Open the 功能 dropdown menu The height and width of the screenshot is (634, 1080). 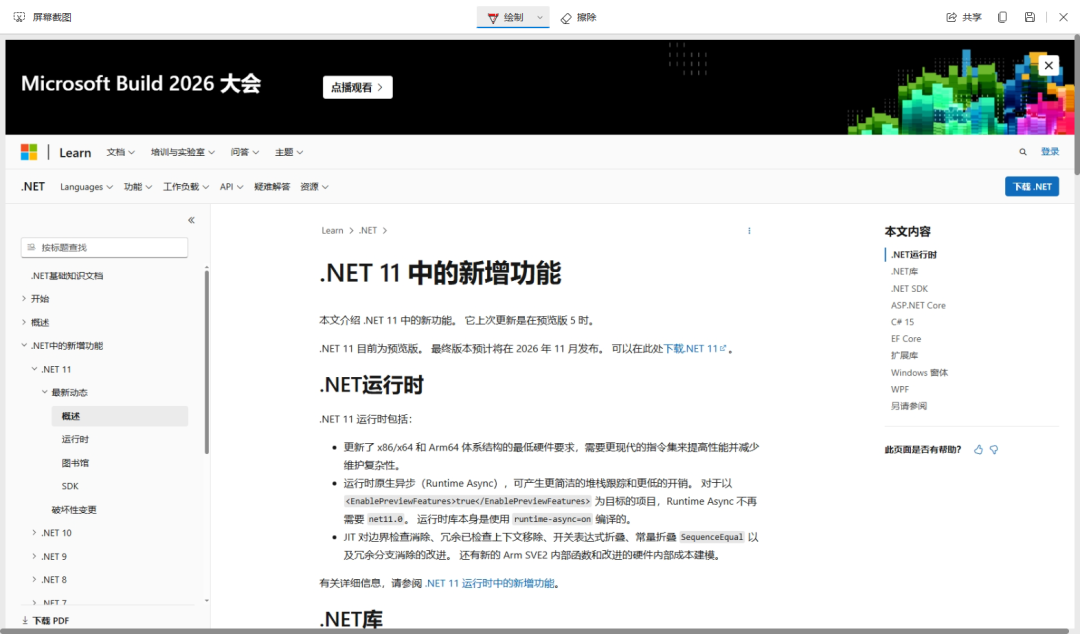[x=138, y=187]
